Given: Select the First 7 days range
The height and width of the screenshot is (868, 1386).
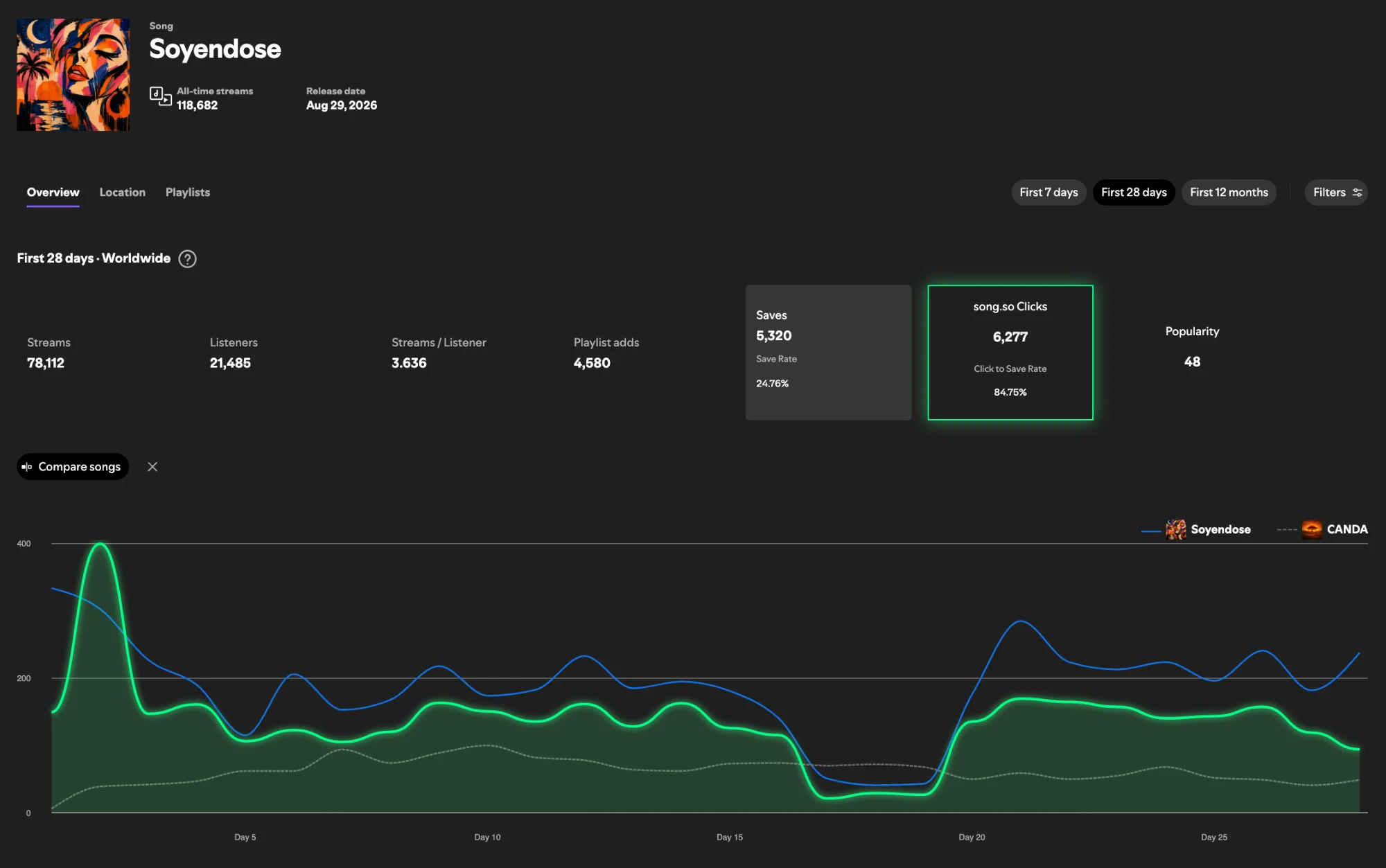Looking at the screenshot, I should (1049, 193).
